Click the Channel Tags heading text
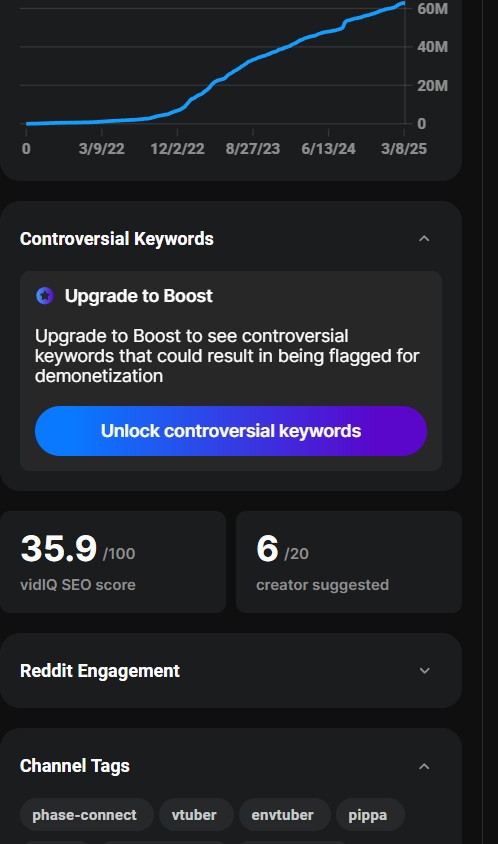Screen dimensions: 498x844 coord(75,766)
